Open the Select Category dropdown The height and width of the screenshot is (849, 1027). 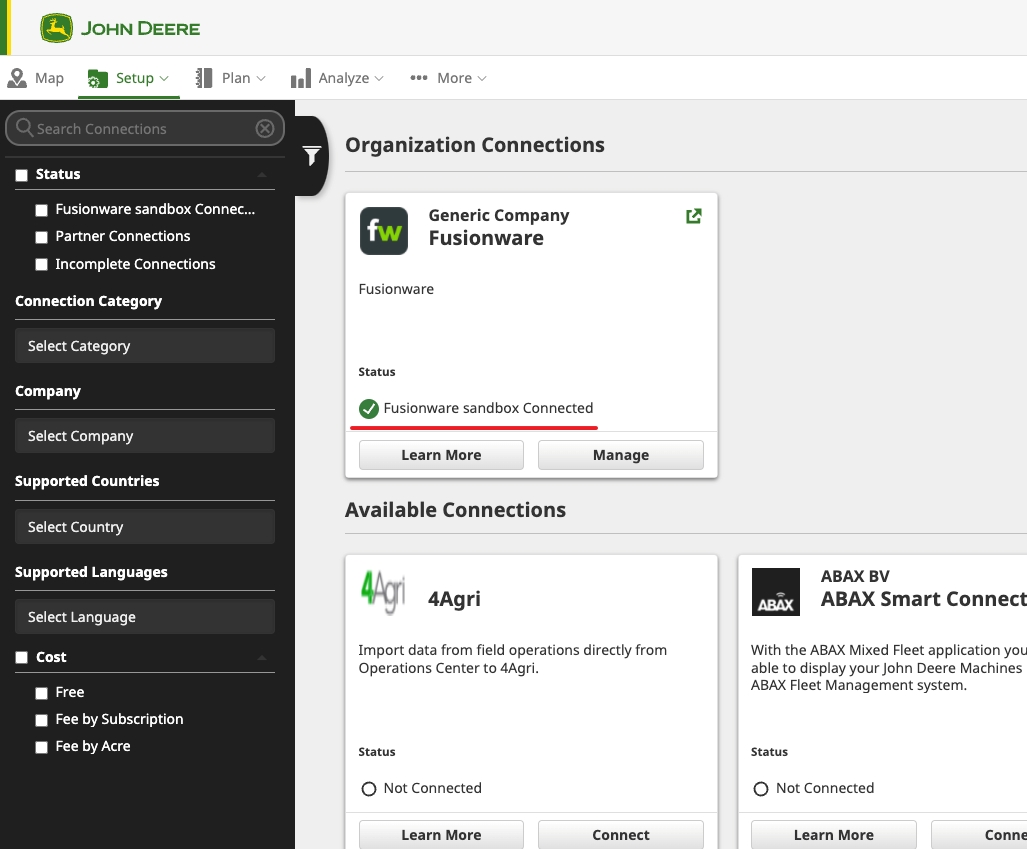(145, 346)
